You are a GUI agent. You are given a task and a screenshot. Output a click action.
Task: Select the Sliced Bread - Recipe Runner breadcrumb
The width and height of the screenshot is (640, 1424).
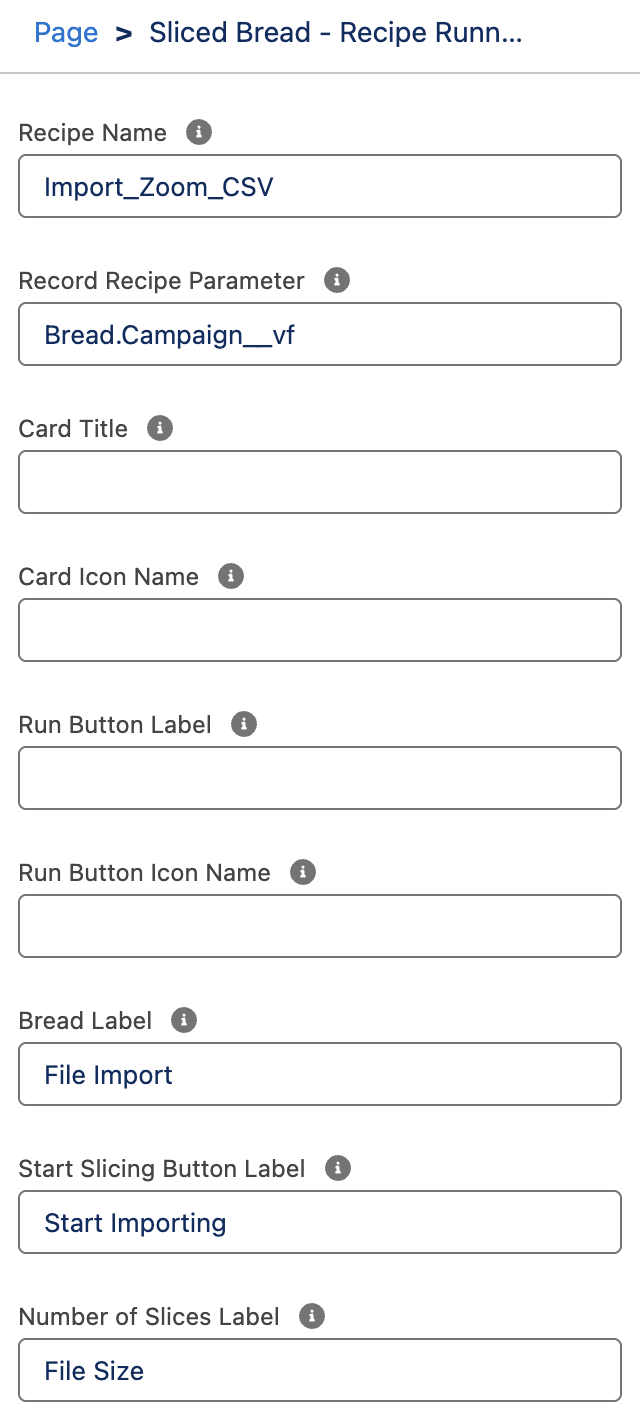click(x=335, y=33)
